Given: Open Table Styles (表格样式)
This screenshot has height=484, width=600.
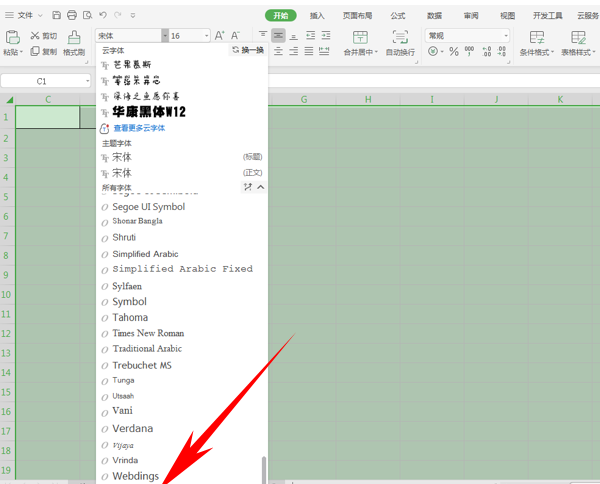Looking at the screenshot, I should pos(578,43).
